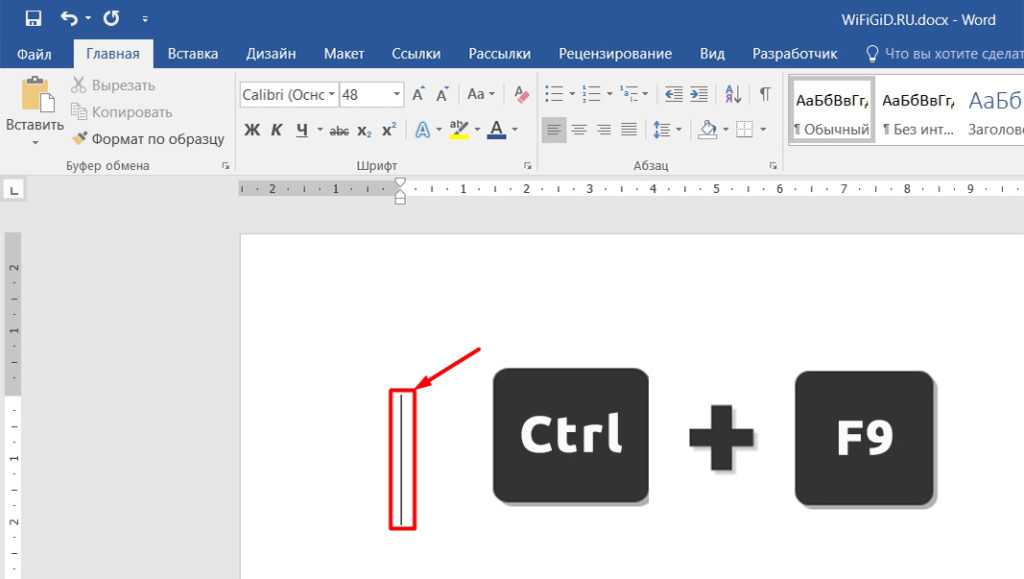
Task: Switch to the Вставка tab
Action: coord(193,54)
